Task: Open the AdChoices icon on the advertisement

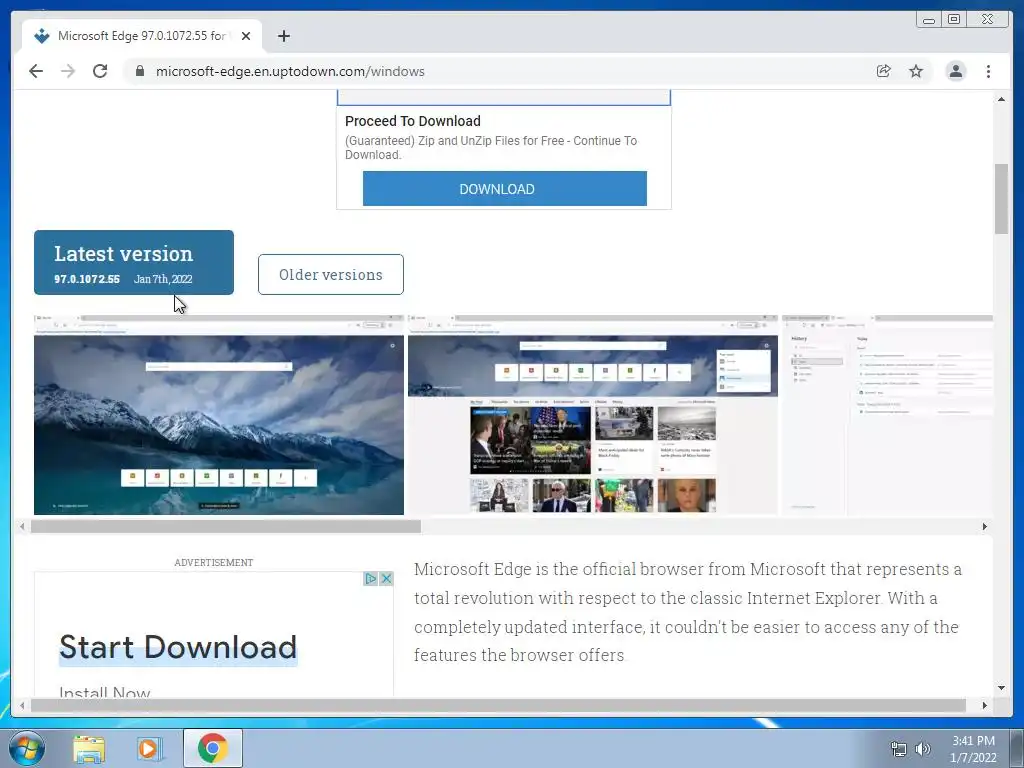Action: pyautogui.click(x=370, y=579)
